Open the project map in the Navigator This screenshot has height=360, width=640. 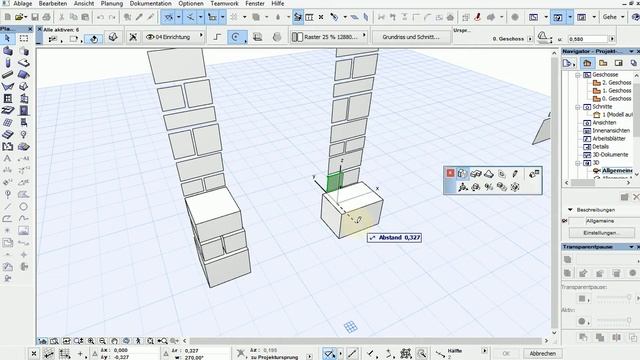(587, 63)
